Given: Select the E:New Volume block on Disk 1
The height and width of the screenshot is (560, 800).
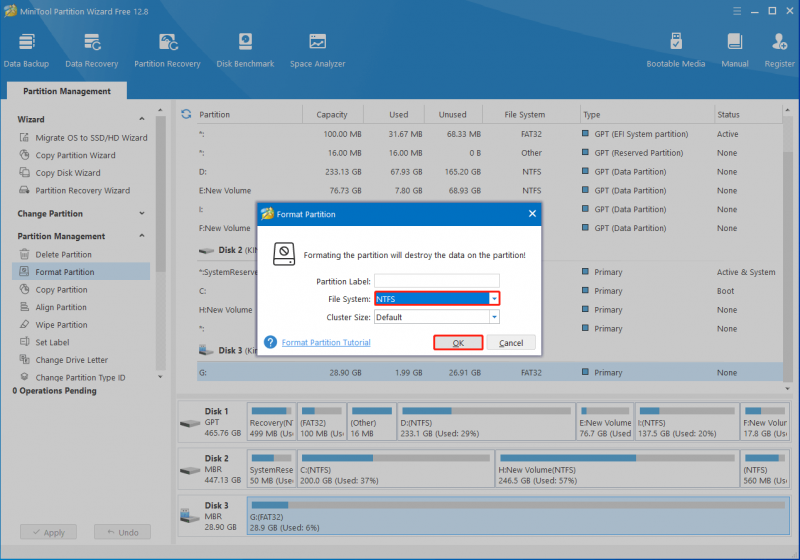Looking at the screenshot, I should point(605,422).
